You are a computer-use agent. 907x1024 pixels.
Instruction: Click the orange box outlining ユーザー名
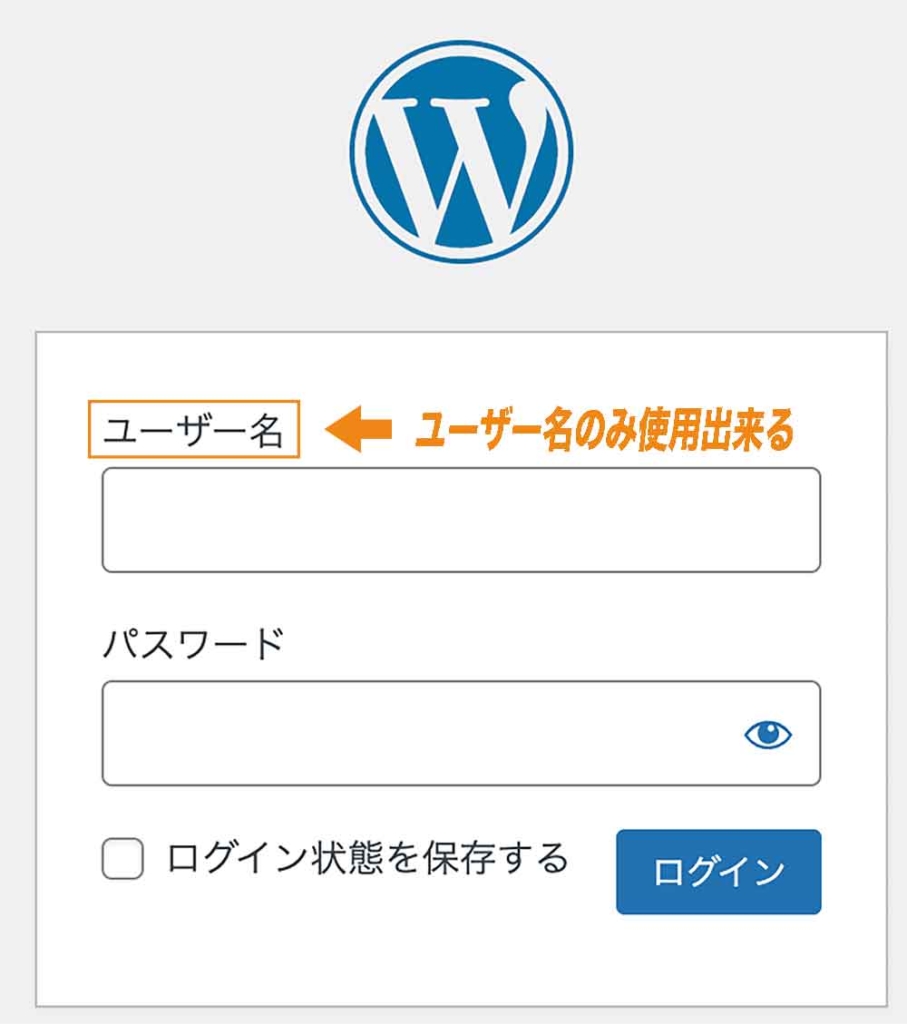[x=194, y=429]
